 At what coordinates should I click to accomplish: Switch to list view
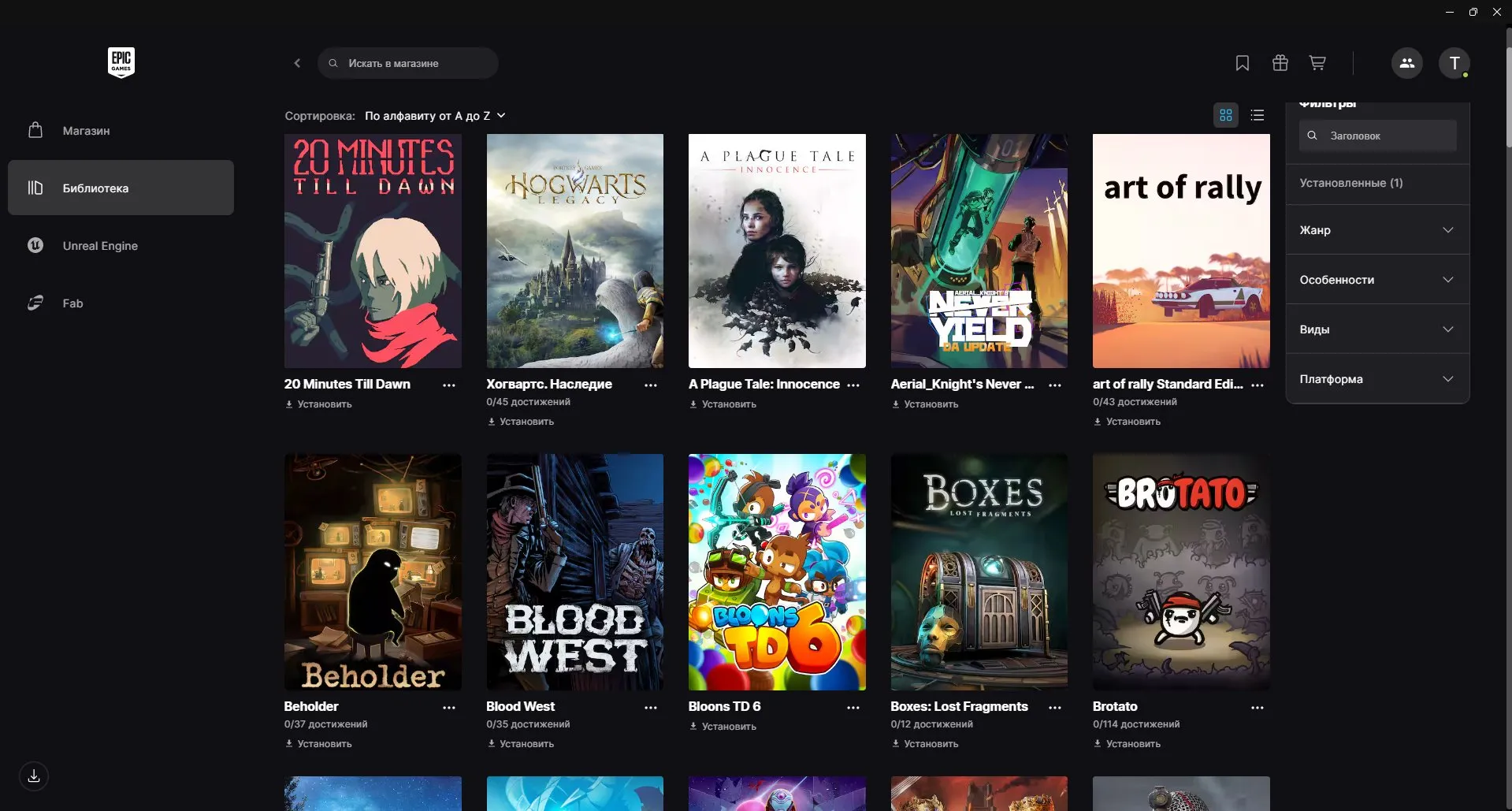click(x=1258, y=115)
